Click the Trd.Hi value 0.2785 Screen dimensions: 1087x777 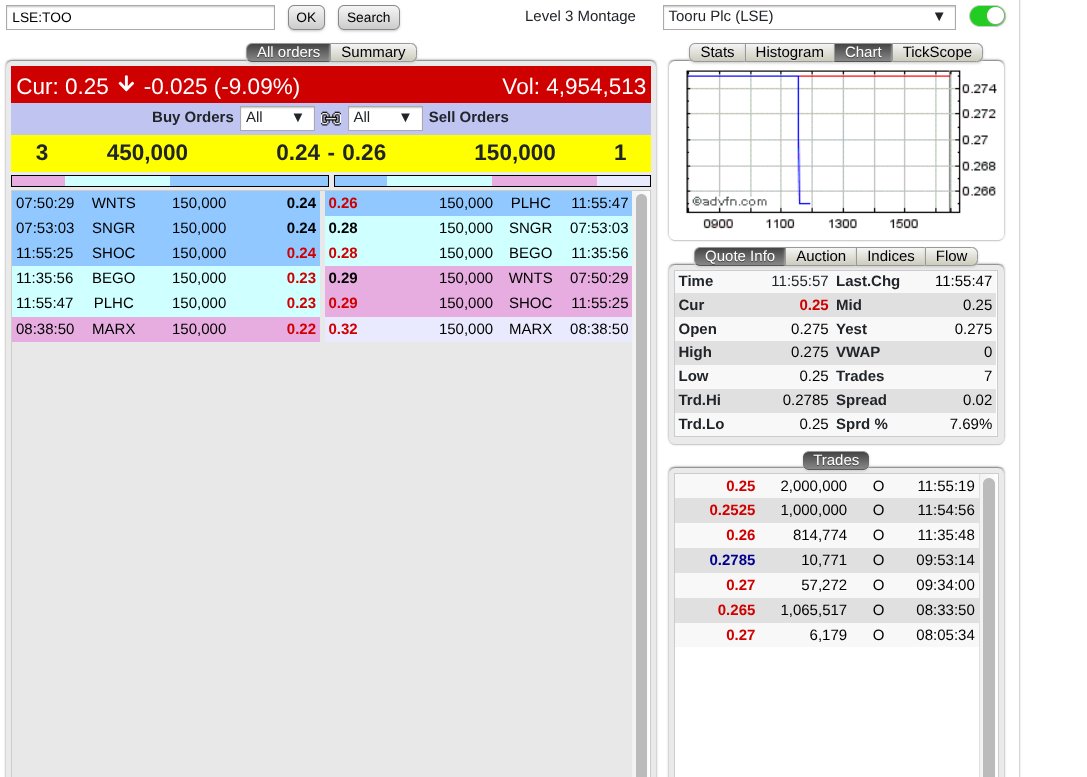[805, 400]
